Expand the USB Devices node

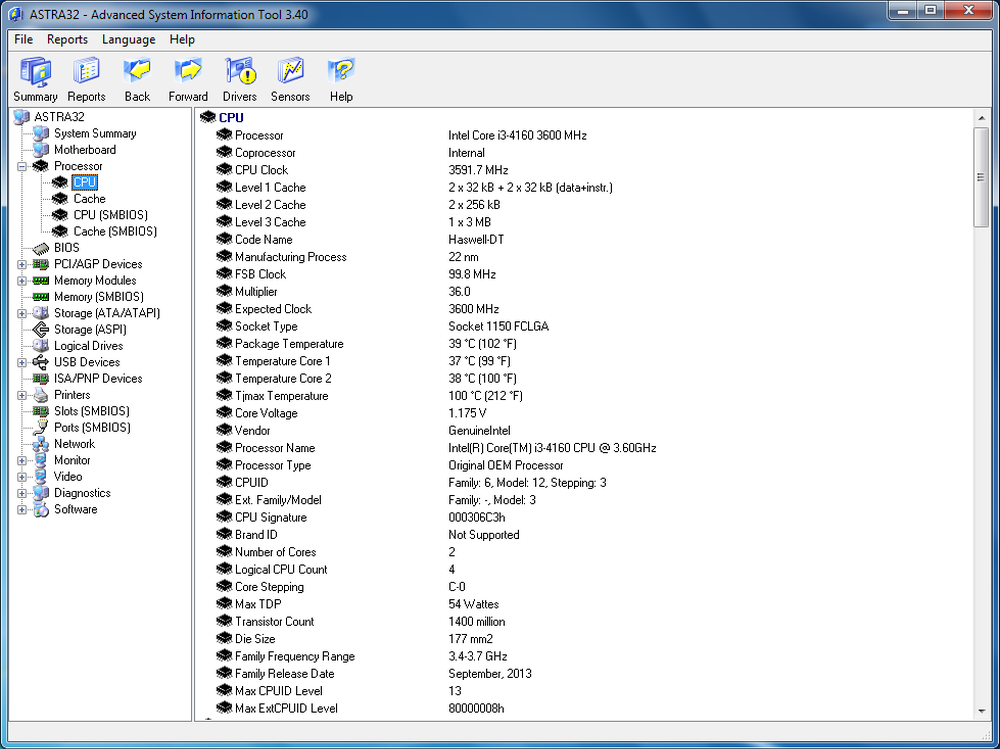(x=22, y=362)
